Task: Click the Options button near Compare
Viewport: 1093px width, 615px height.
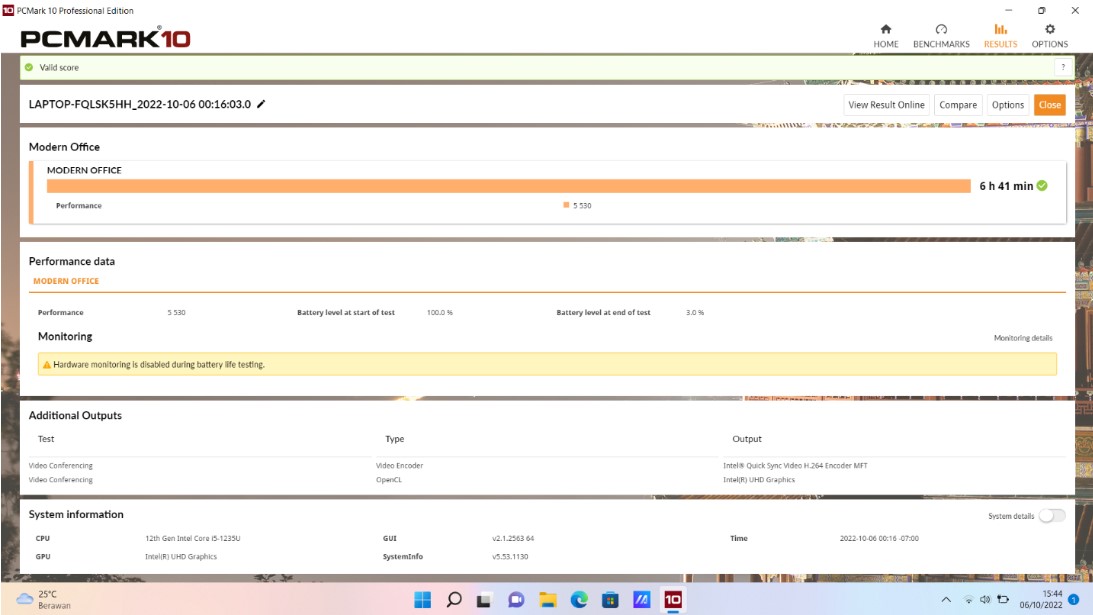Action: click(1008, 105)
